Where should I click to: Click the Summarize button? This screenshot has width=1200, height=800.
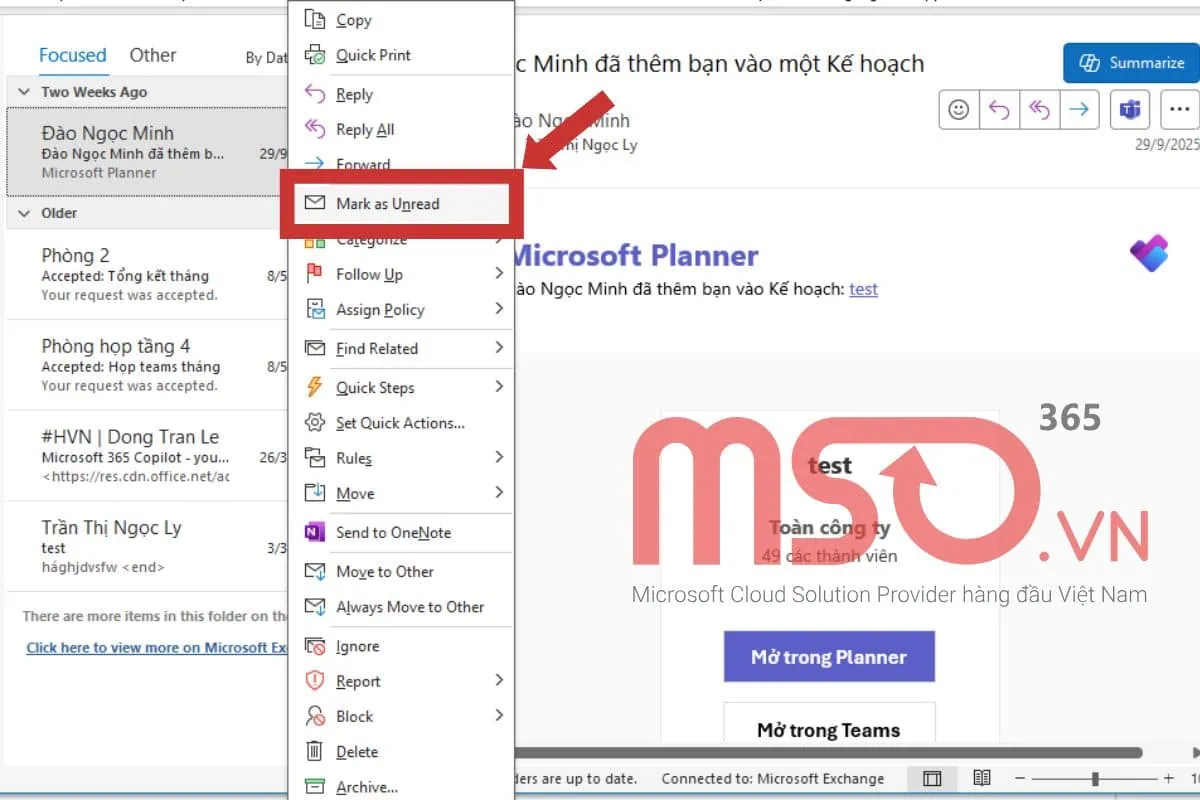[1131, 63]
